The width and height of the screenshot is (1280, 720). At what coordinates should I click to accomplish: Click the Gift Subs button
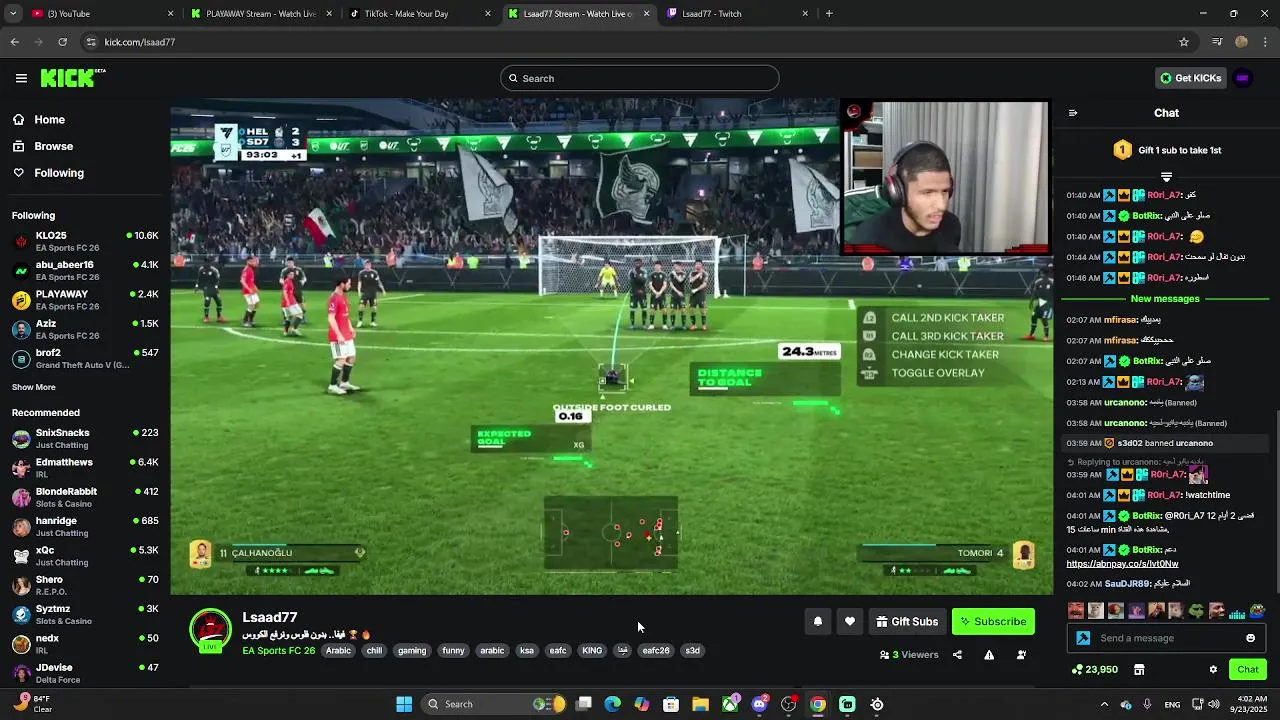pyautogui.click(x=907, y=621)
